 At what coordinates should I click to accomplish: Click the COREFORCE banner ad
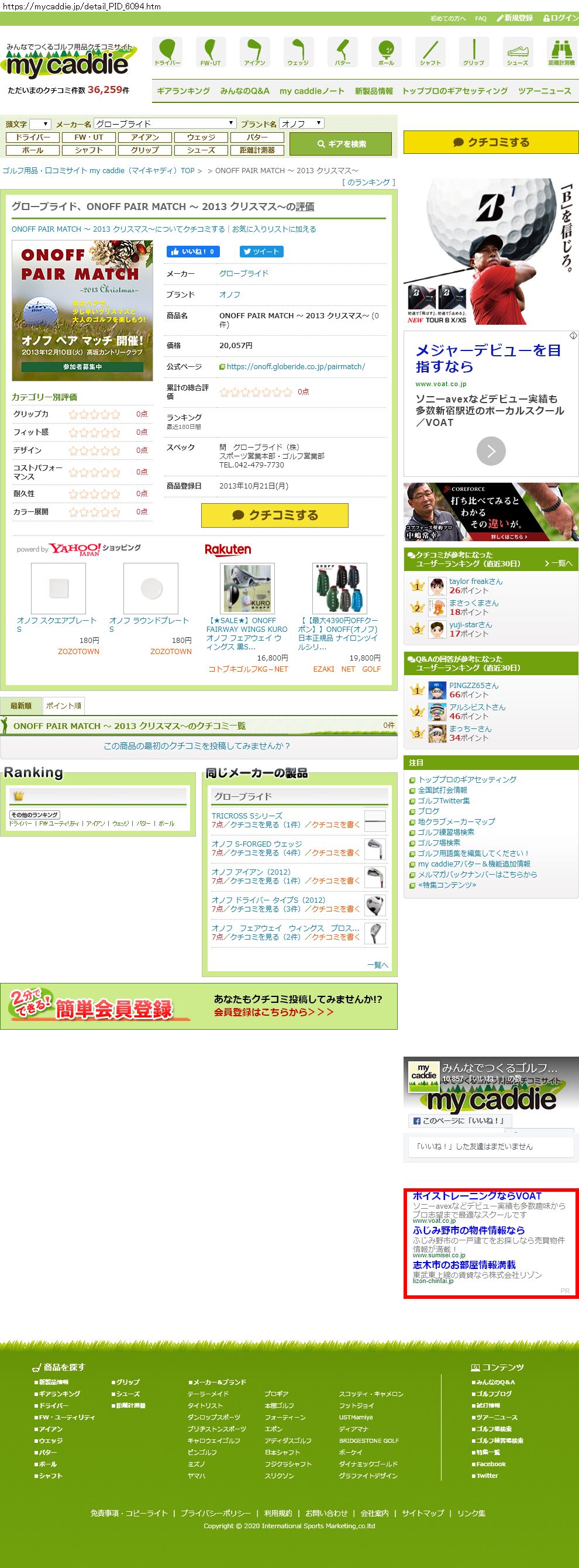pos(491,512)
